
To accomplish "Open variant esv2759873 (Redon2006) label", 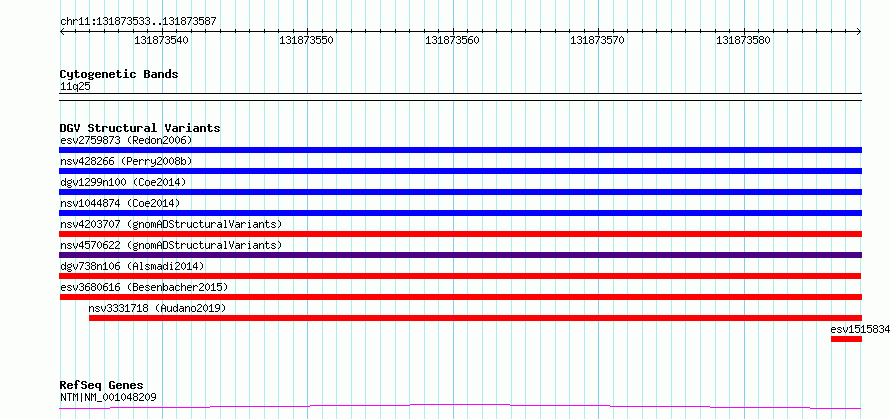I will (x=126, y=140).
